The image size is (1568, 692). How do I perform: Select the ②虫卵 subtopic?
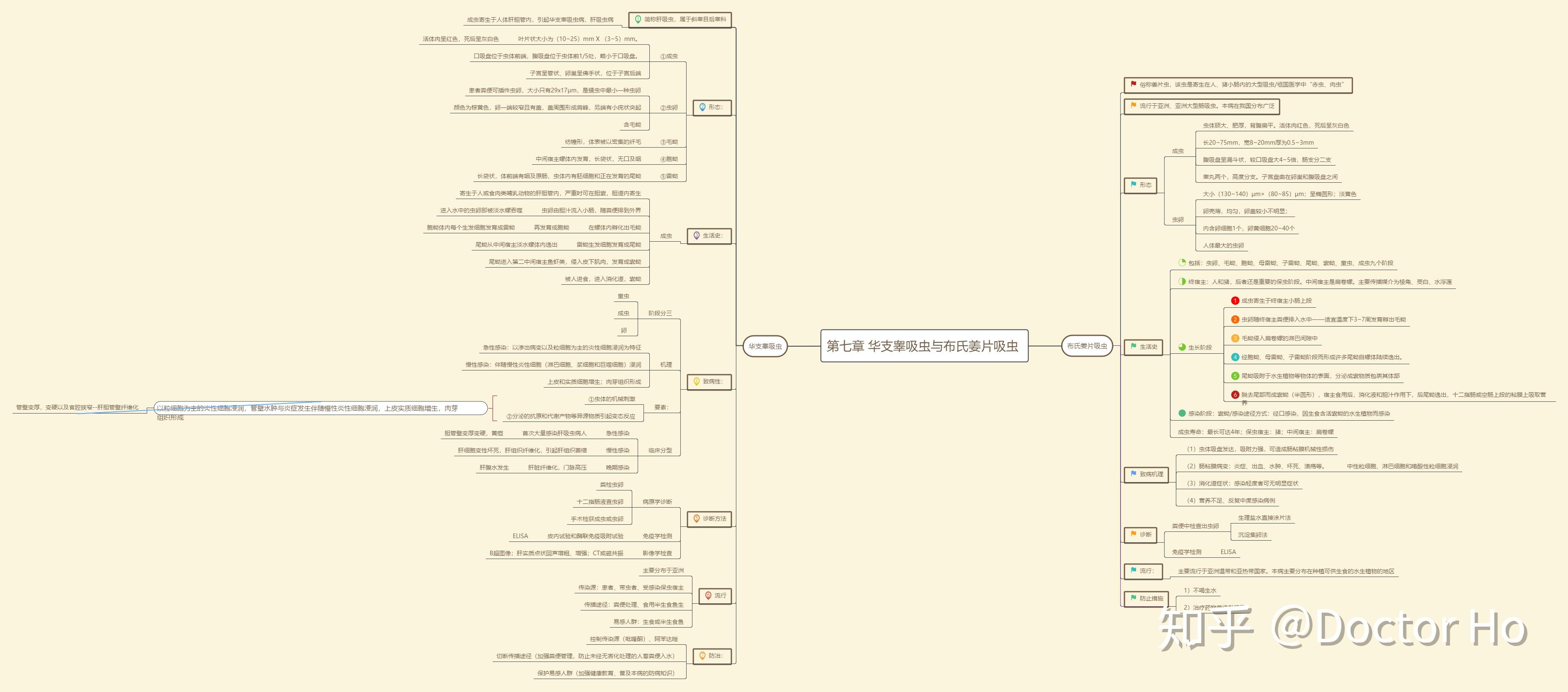669,108
